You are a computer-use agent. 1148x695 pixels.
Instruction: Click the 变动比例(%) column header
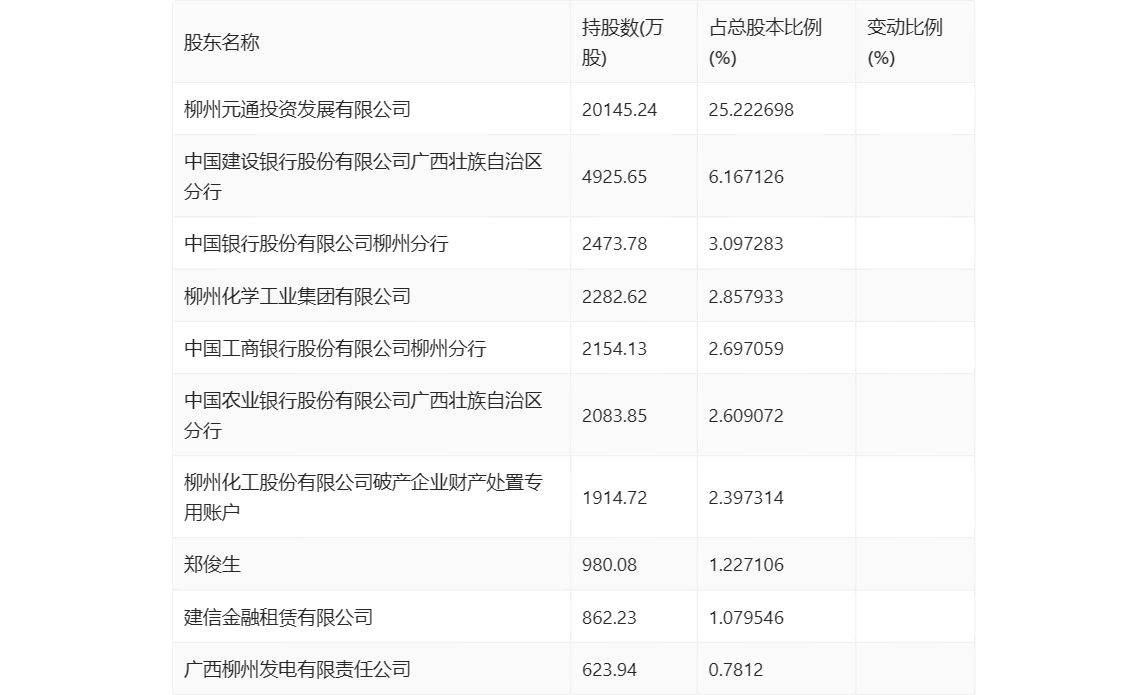tap(904, 42)
